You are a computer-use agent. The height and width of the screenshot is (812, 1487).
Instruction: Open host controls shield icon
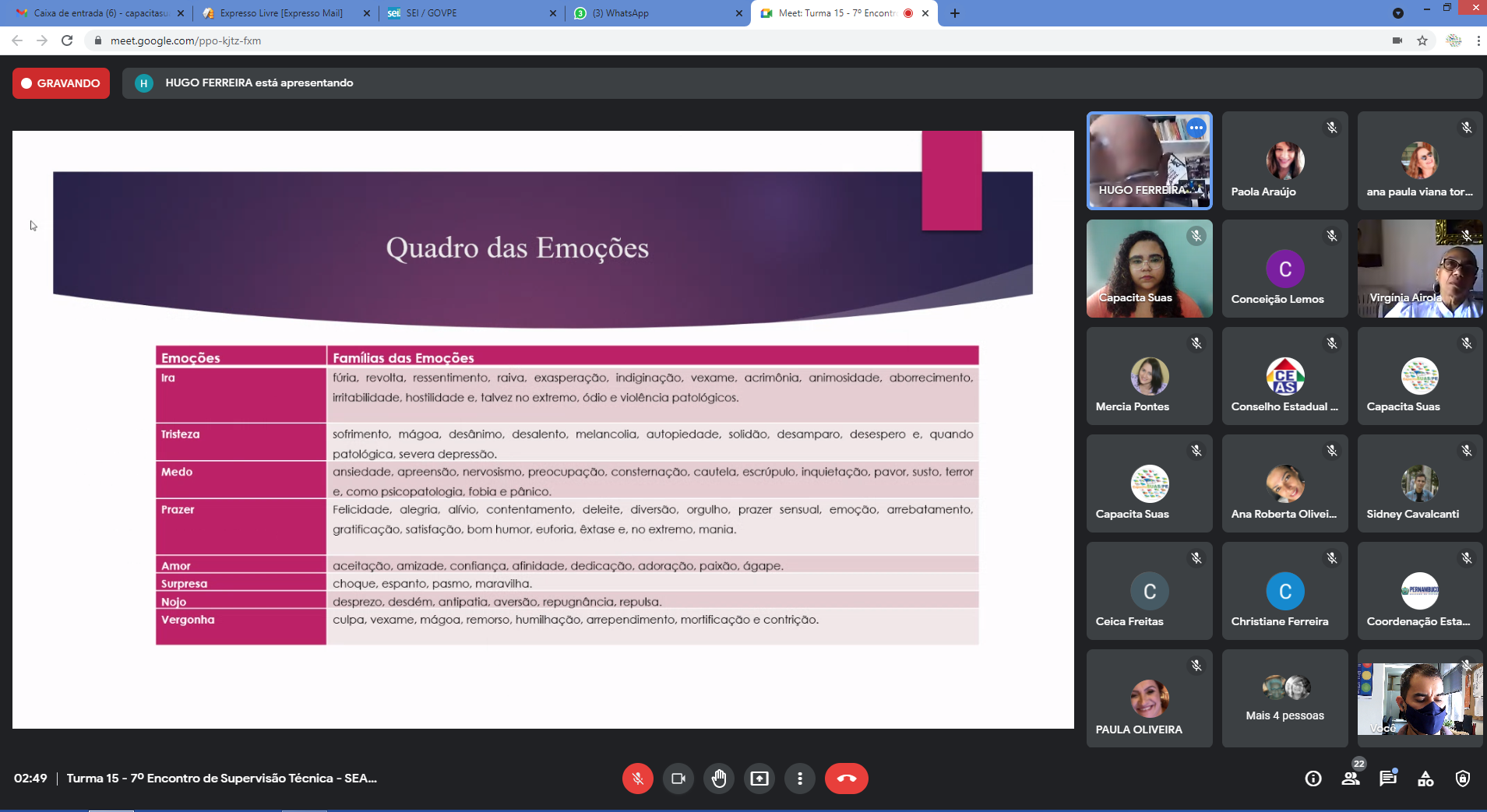pyautogui.click(x=1463, y=779)
